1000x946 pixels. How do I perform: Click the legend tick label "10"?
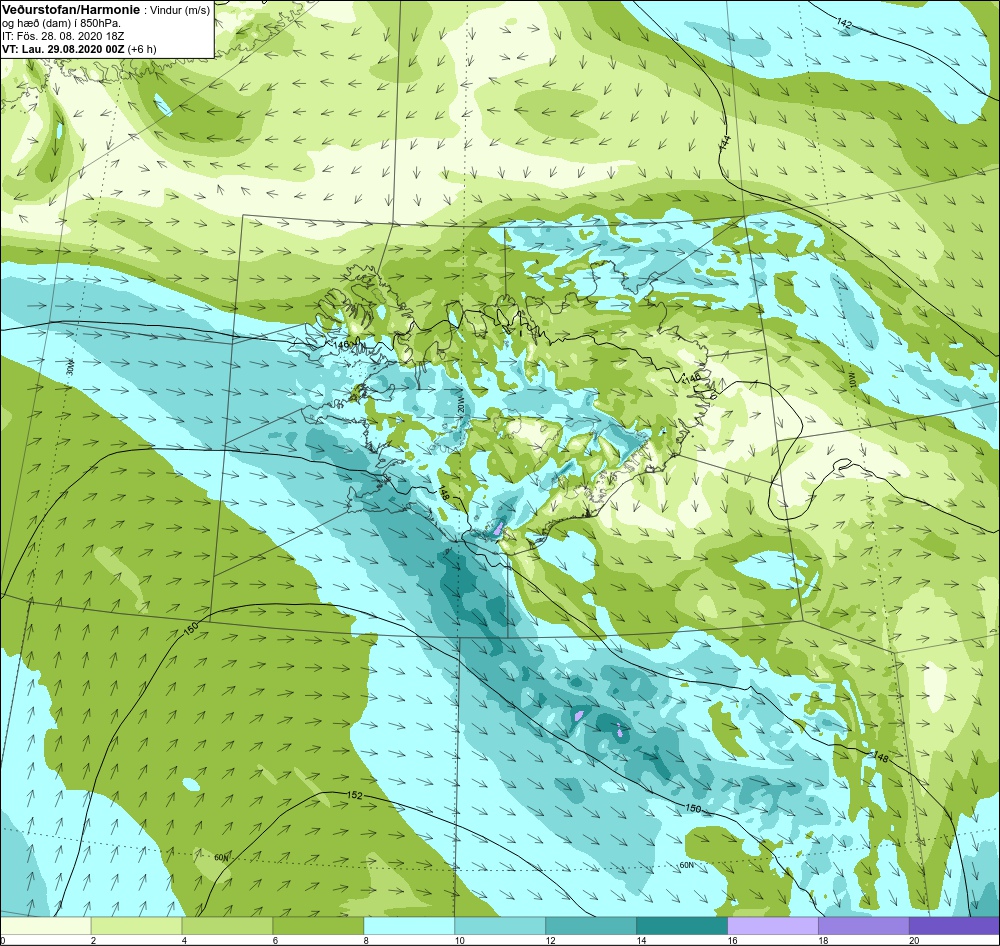pyautogui.click(x=459, y=940)
